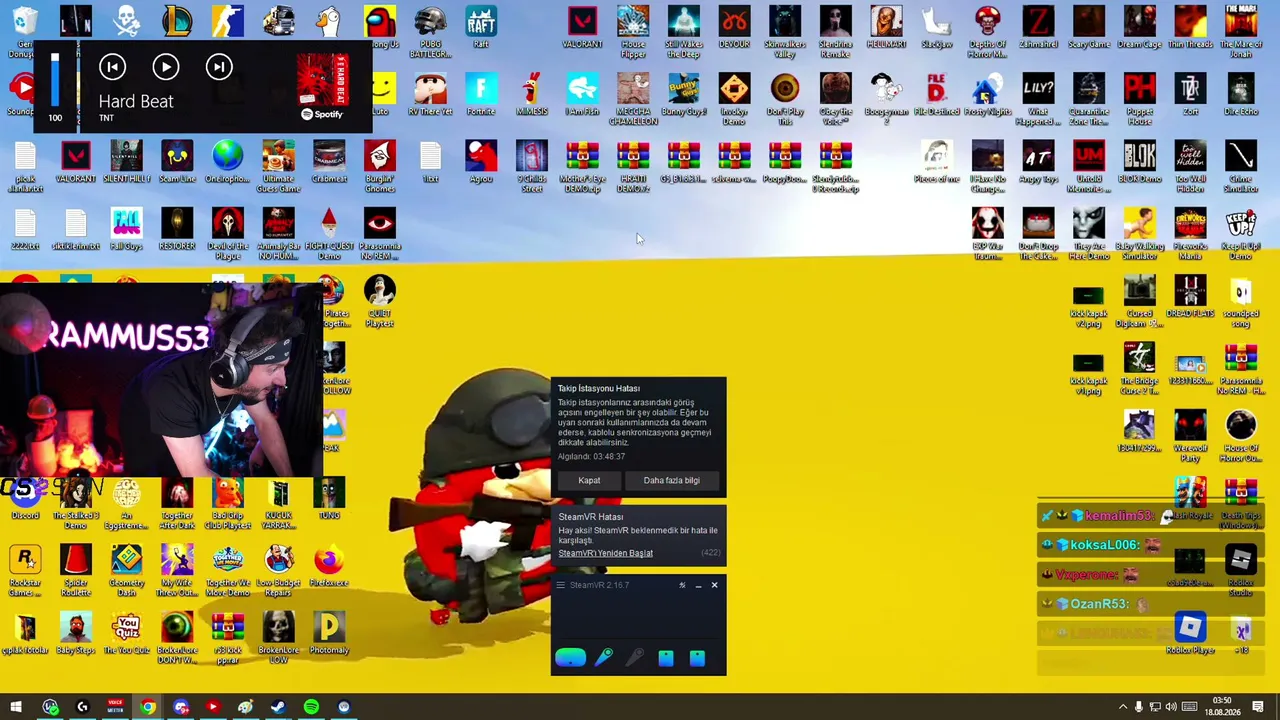
Task: Click the second base station icon in SteamVR
Action: [x=697, y=658]
